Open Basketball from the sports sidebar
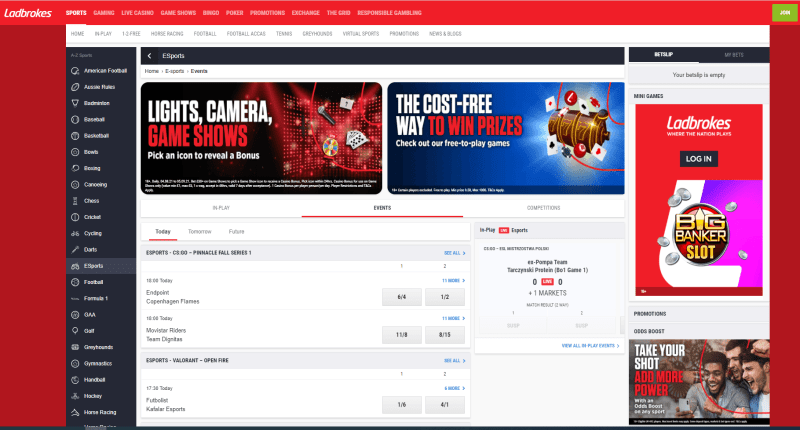Viewport: 800px width, 430px height. pos(76,135)
